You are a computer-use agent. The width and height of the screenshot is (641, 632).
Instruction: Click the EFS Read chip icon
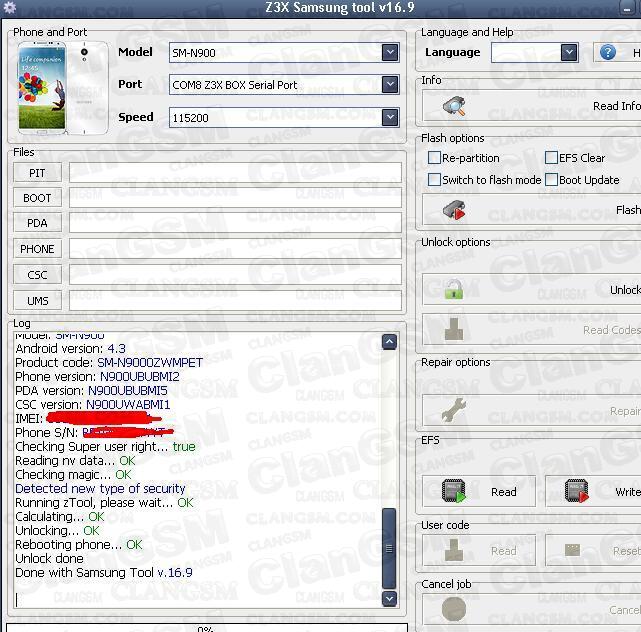pos(454,491)
